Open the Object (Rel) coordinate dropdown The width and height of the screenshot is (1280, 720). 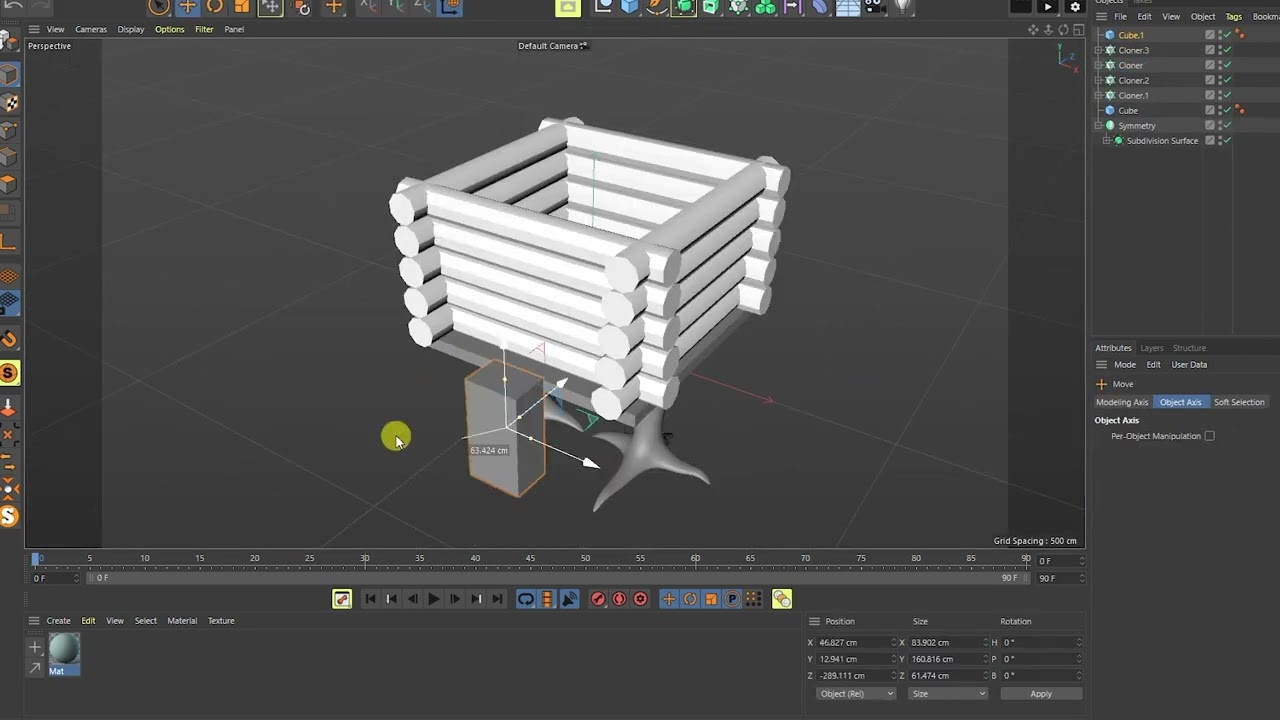(x=856, y=693)
